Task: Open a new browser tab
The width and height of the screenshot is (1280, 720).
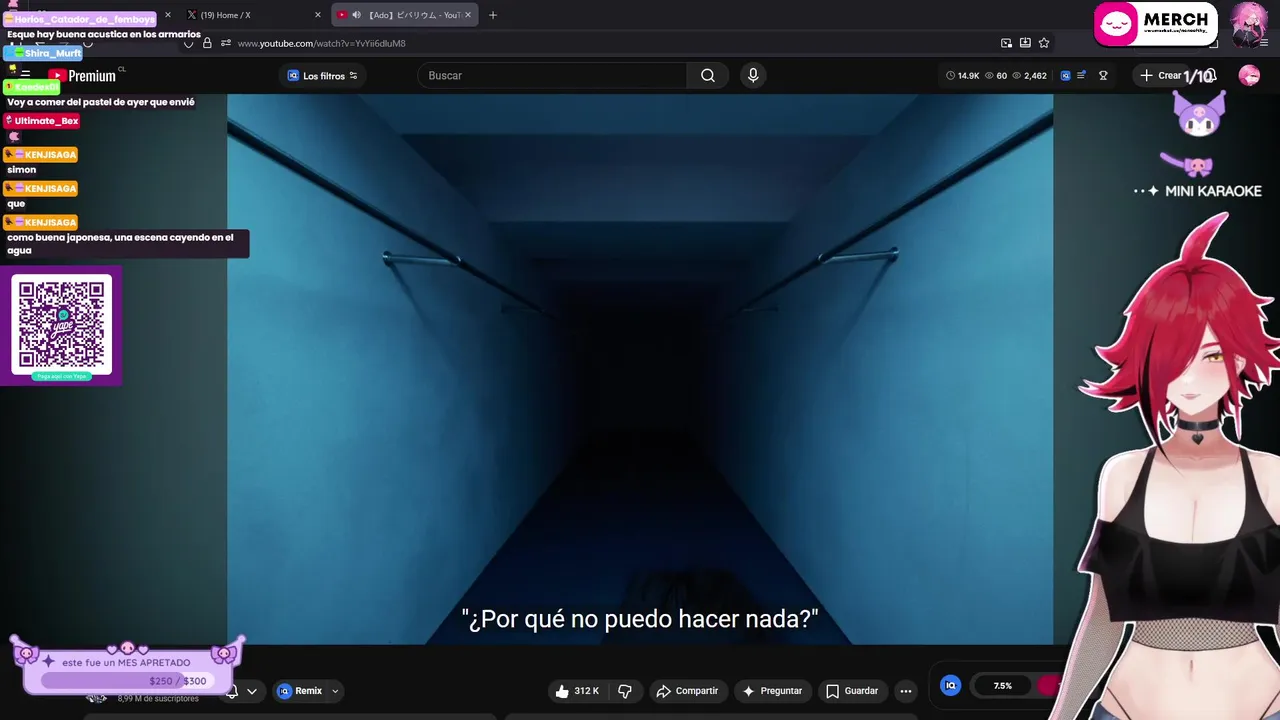Action: click(492, 15)
